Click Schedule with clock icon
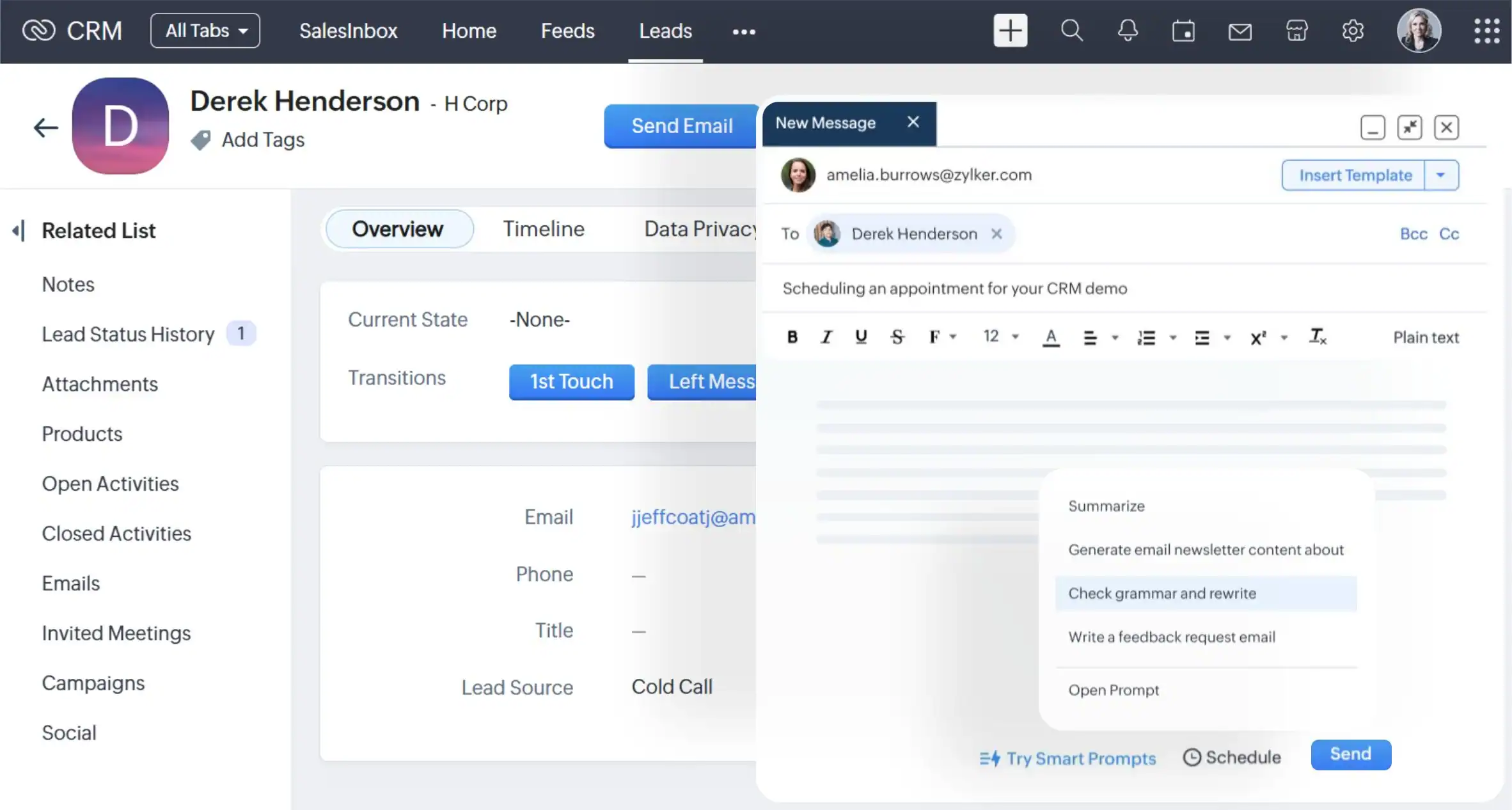Image resolution: width=1512 pixels, height=810 pixels. tap(1232, 757)
